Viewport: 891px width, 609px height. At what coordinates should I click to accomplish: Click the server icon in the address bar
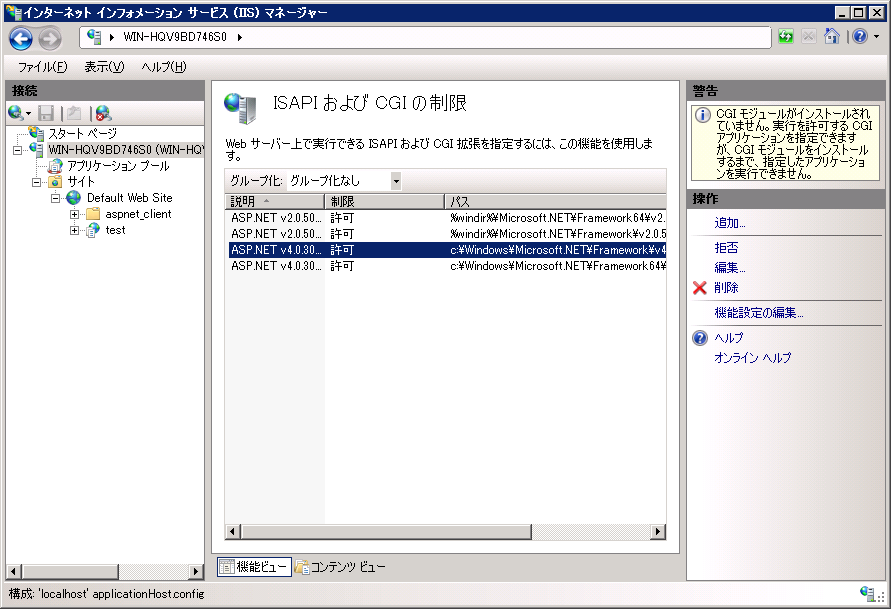[x=94, y=37]
